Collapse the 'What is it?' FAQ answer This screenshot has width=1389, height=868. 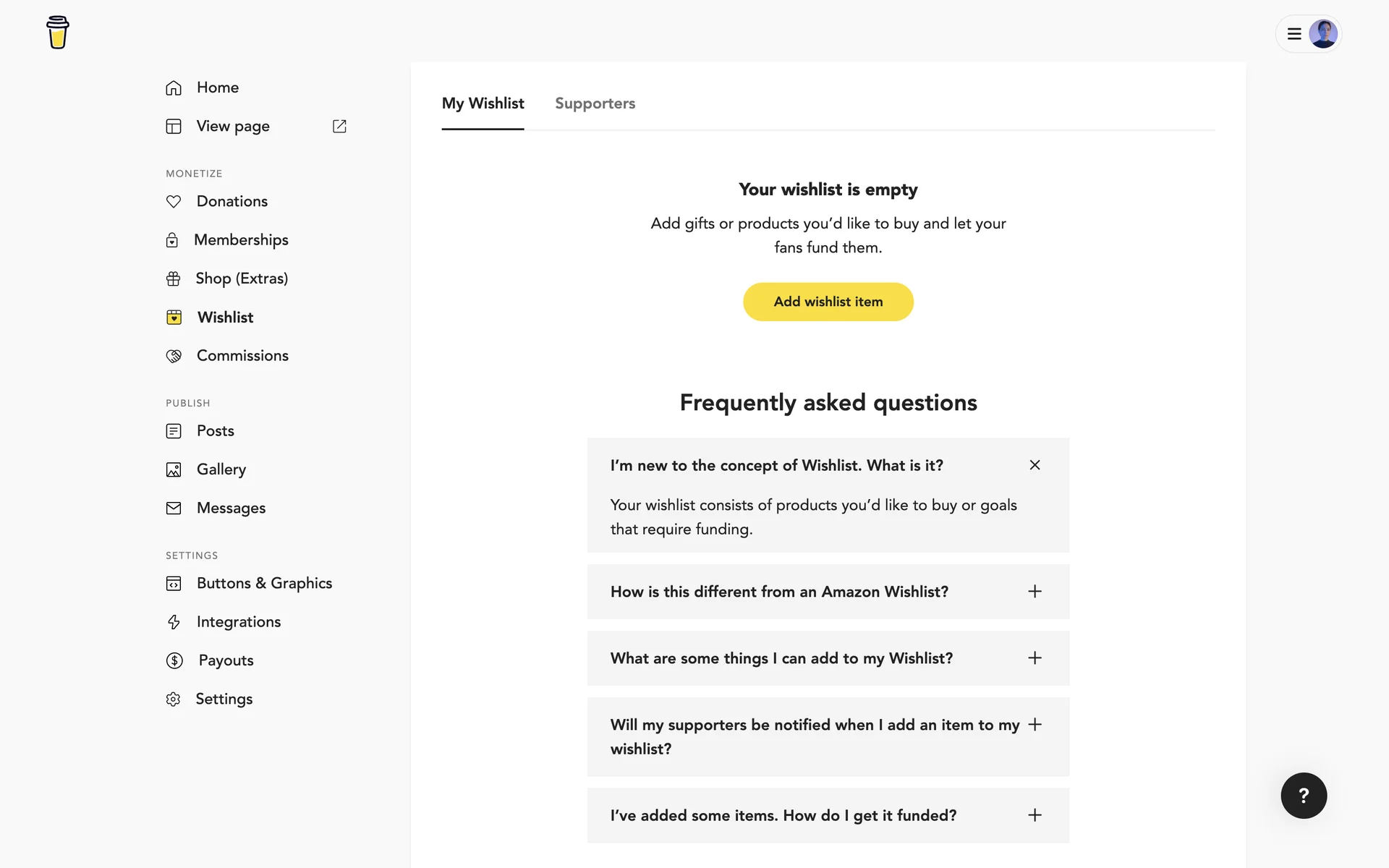1035,465
